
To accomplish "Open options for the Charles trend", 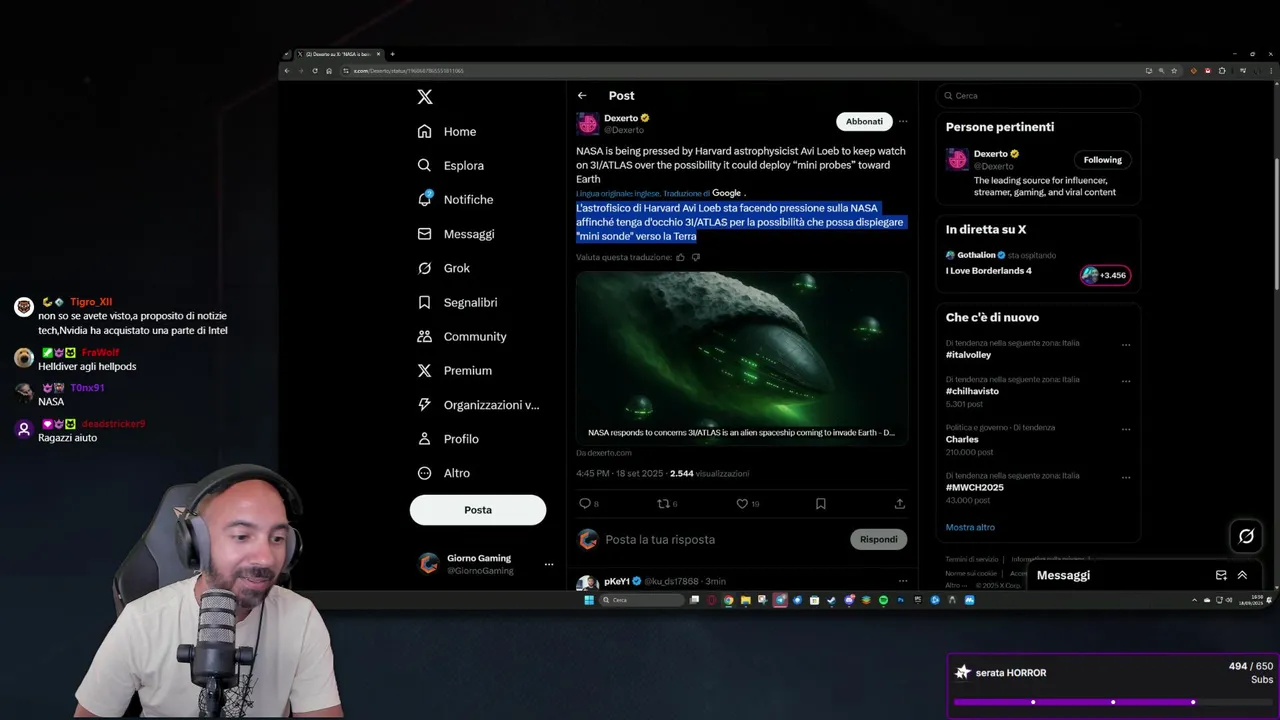I will pos(1126,429).
